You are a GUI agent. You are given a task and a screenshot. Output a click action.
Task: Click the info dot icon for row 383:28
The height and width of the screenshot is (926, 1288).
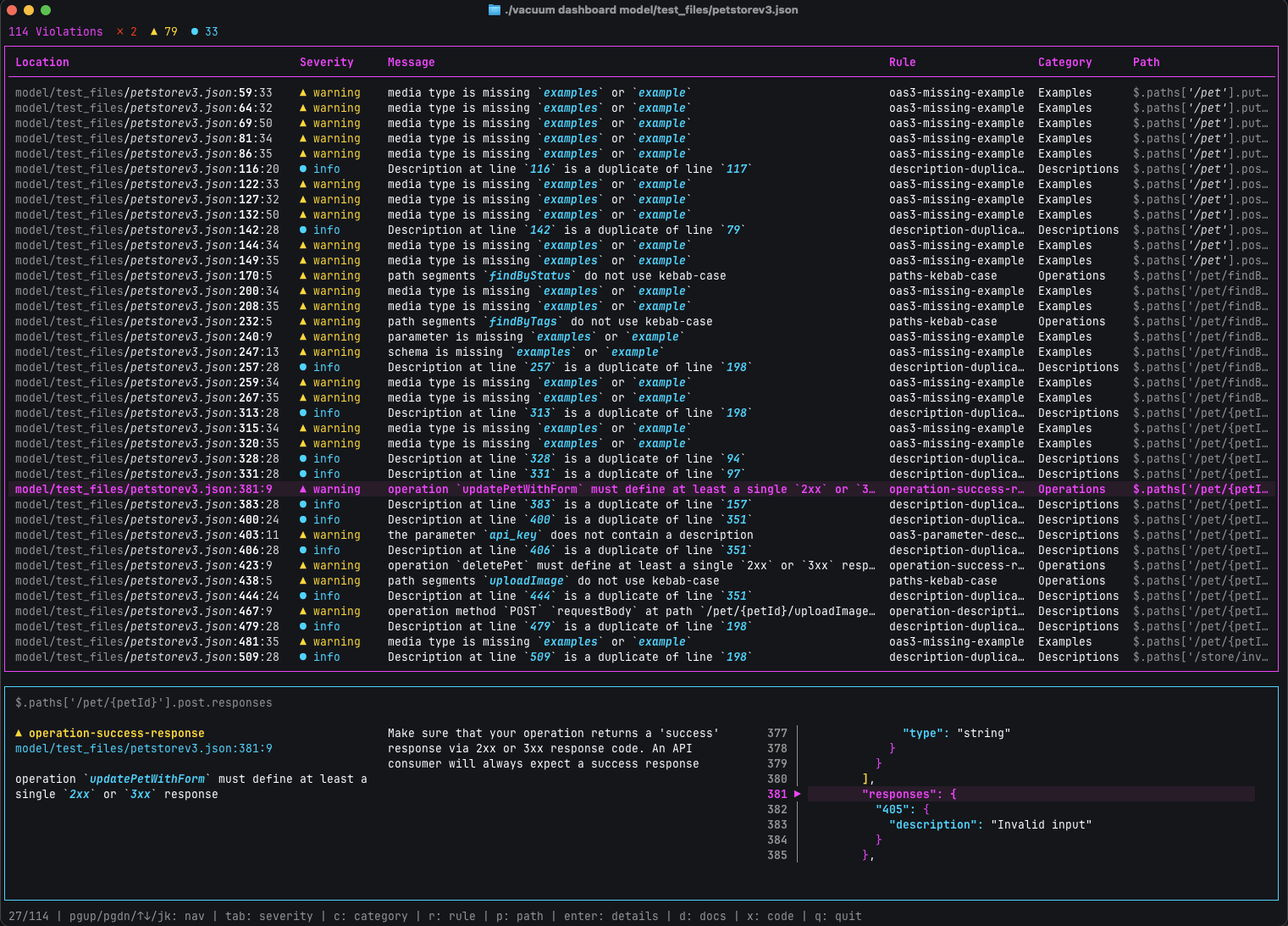[303, 505]
